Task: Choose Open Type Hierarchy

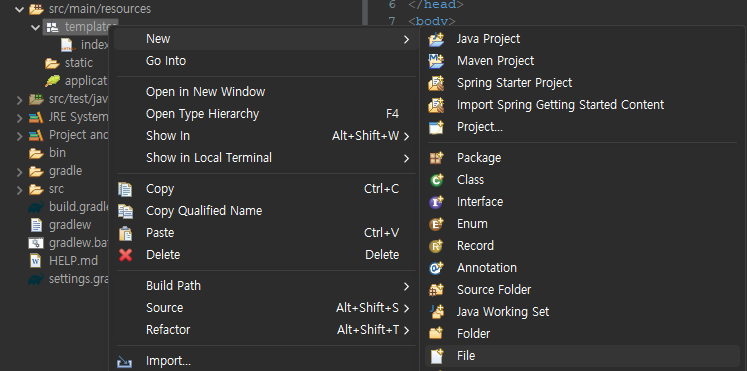Action: click(266, 114)
